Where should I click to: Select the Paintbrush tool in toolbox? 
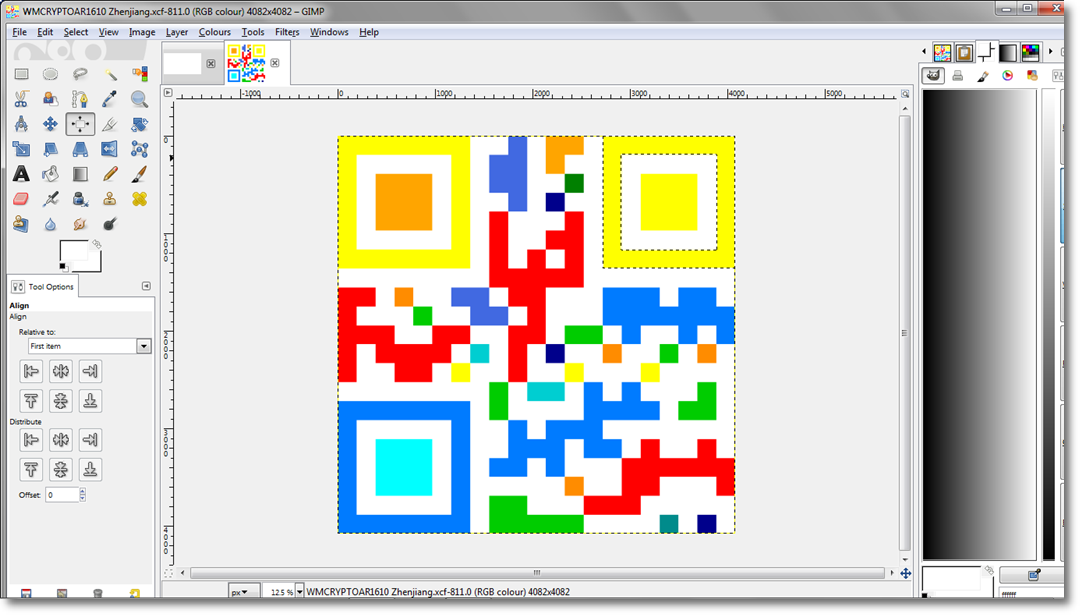[139, 174]
